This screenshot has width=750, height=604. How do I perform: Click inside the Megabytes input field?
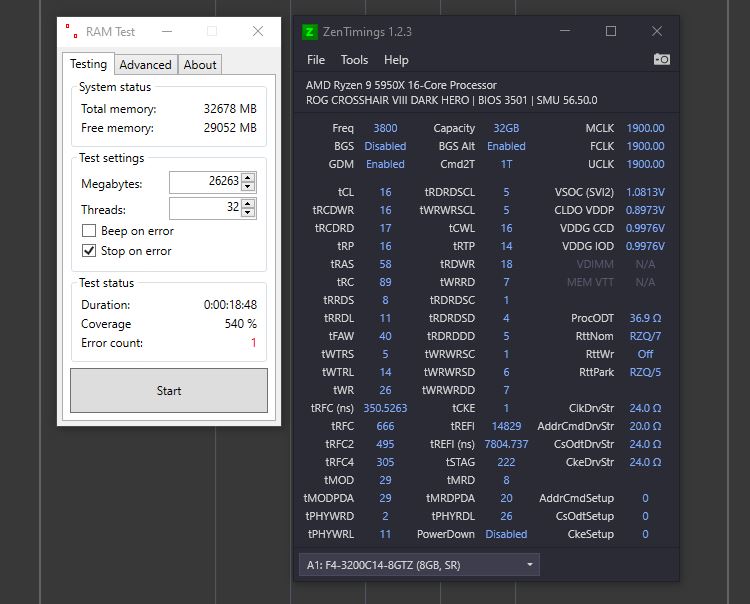pyautogui.click(x=205, y=182)
